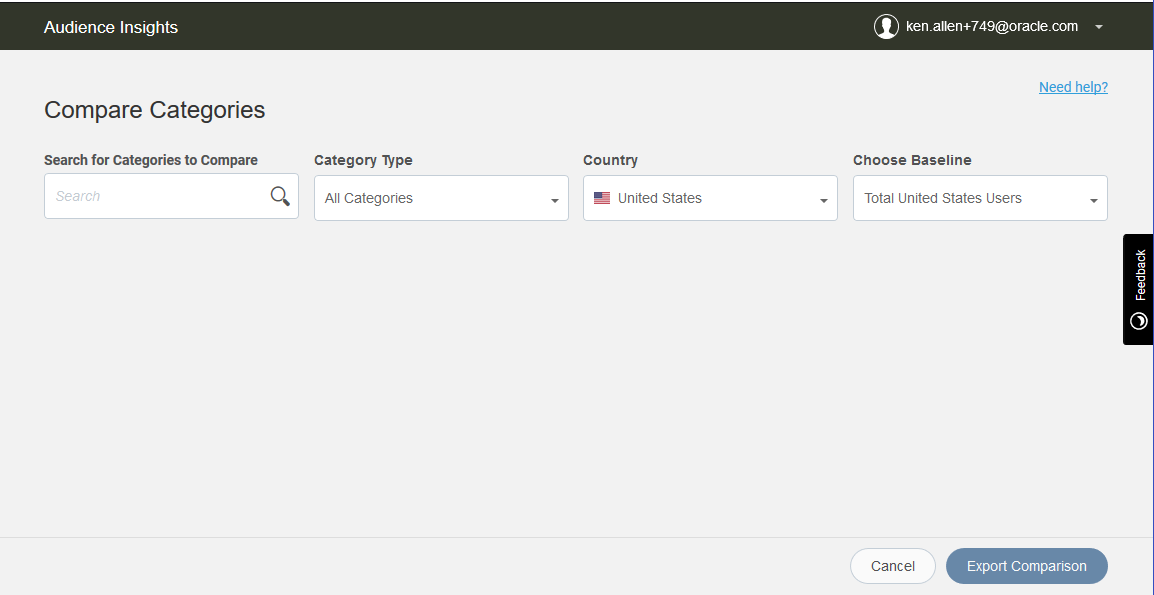The height and width of the screenshot is (595, 1154).
Task: Open the United States country selector
Action: 710,198
